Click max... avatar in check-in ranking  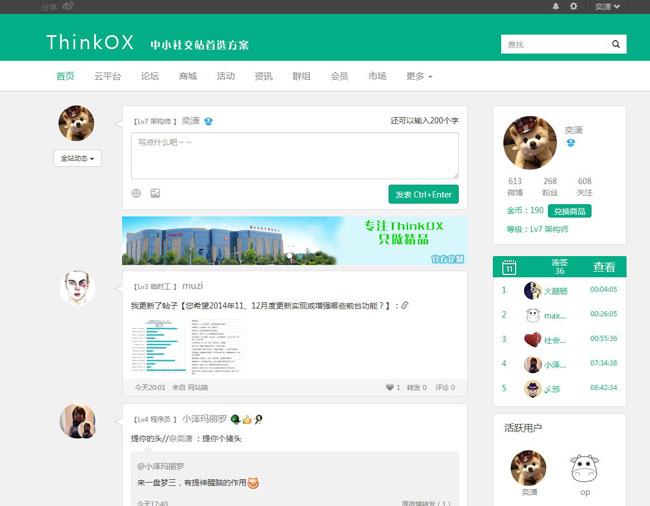coord(533,315)
